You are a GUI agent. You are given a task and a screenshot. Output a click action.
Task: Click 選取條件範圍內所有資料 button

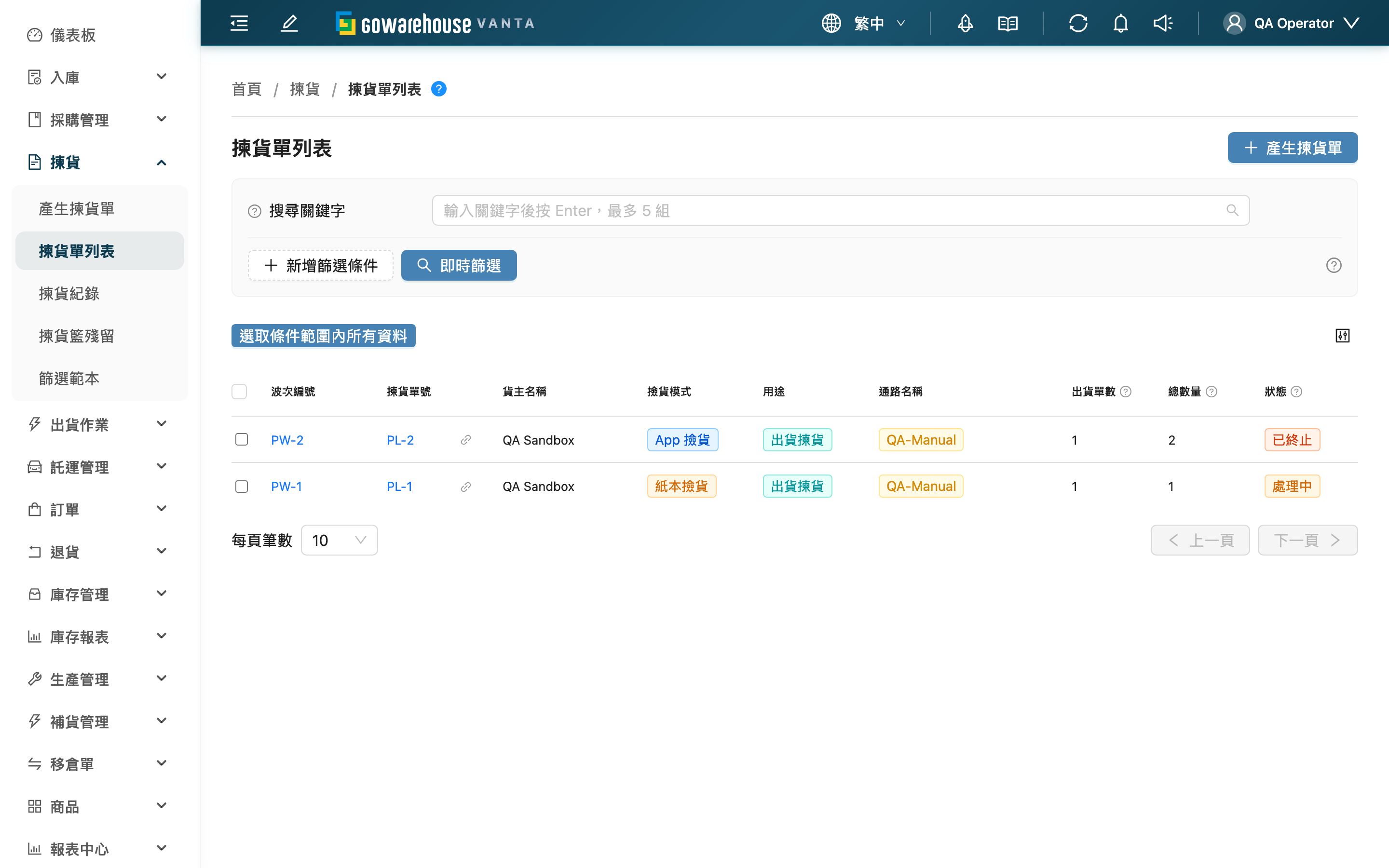tap(323, 336)
